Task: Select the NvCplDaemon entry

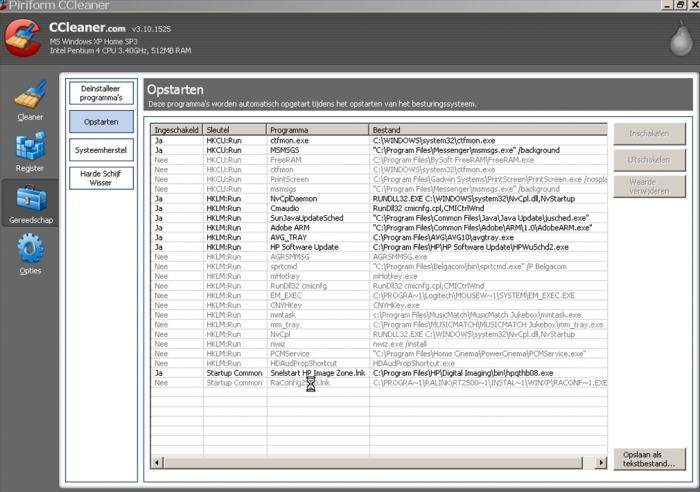Action: click(379, 199)
